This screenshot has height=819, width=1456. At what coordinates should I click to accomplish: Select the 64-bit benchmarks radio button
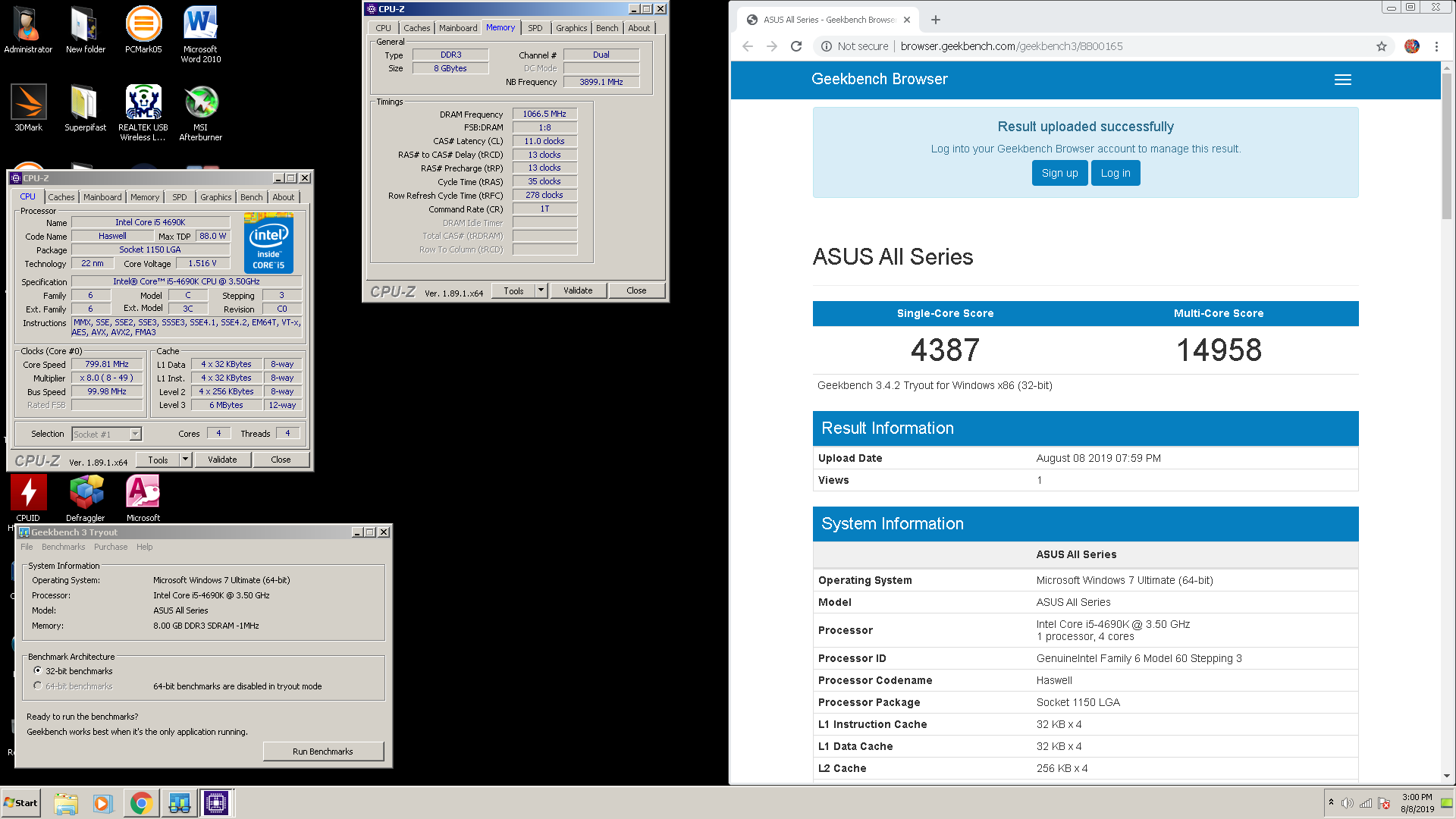(38, 686)
